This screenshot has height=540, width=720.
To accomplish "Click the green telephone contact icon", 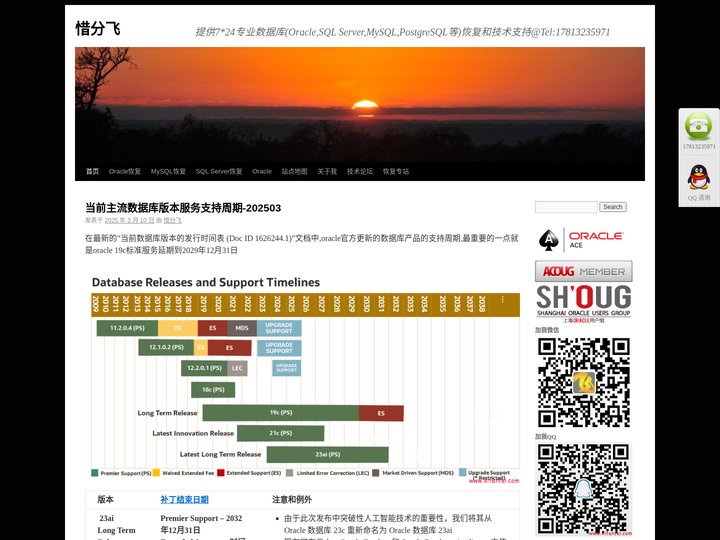I will click(x=698, y=126).
